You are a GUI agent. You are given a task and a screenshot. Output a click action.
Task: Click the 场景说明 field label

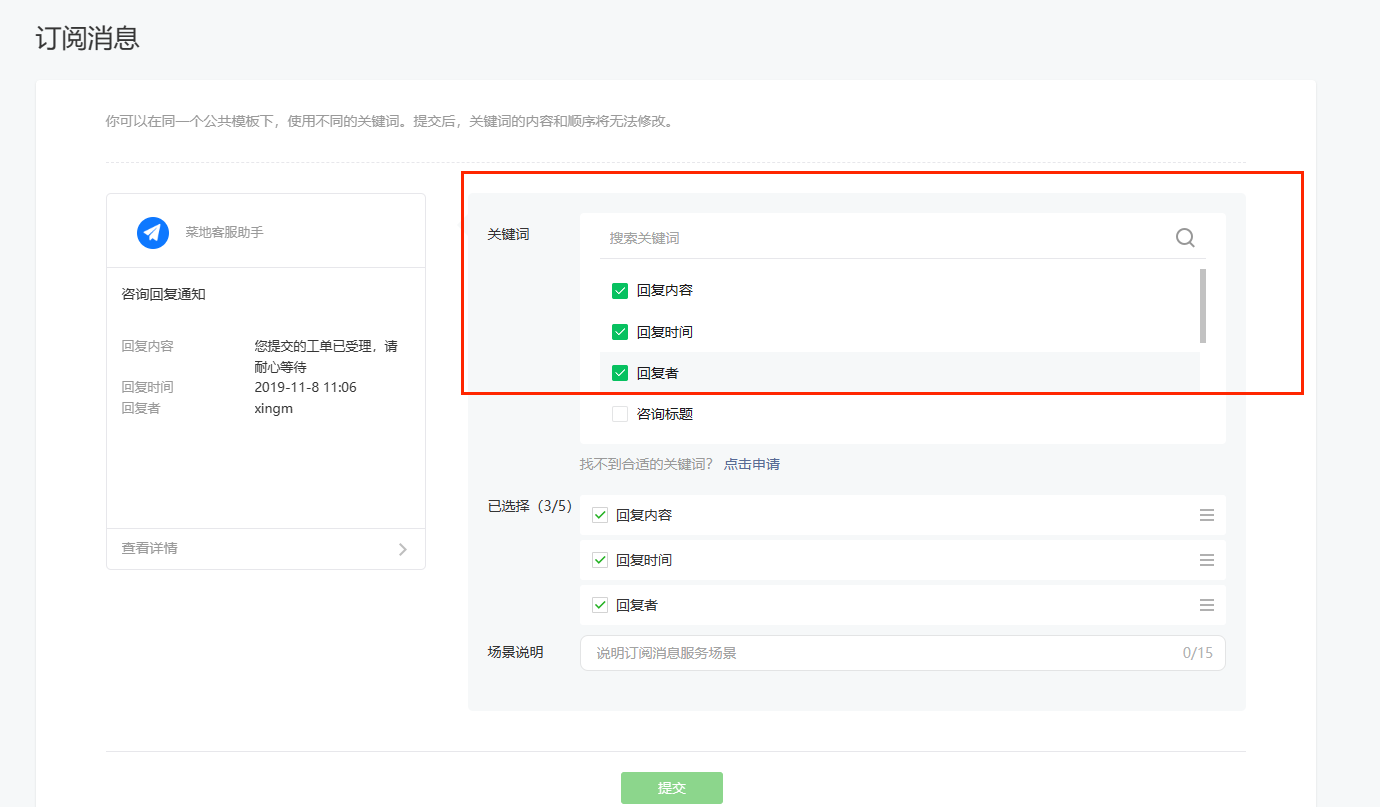[x=515, y=652]
